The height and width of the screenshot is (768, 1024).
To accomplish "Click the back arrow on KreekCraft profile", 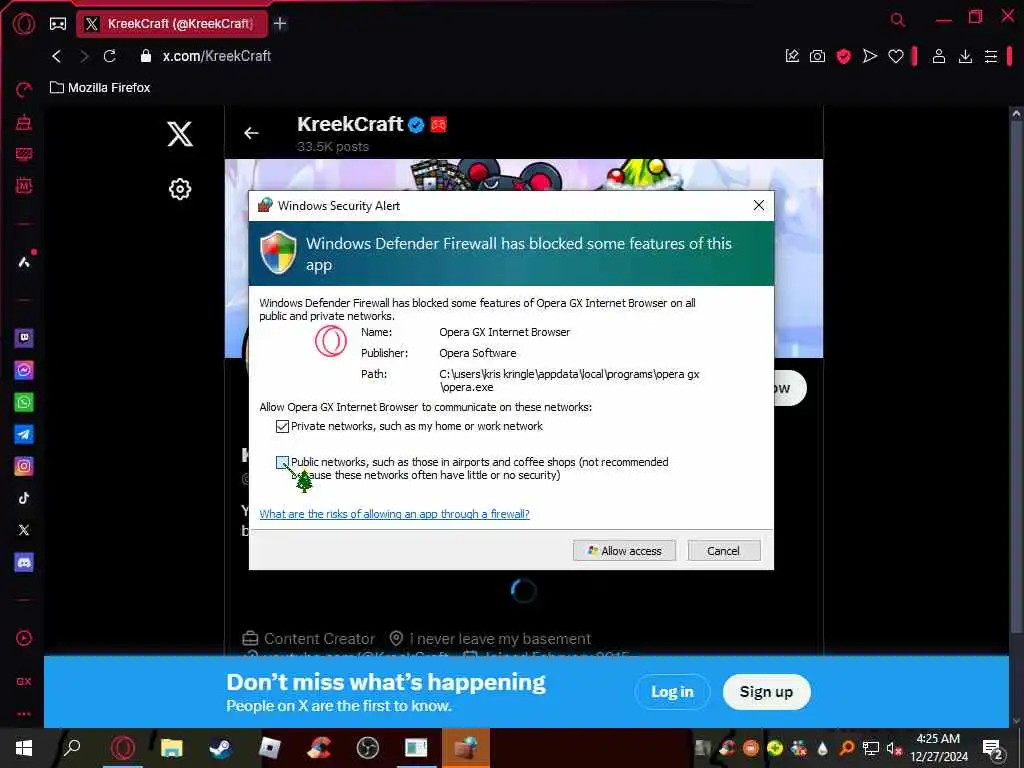I will 251,133.
